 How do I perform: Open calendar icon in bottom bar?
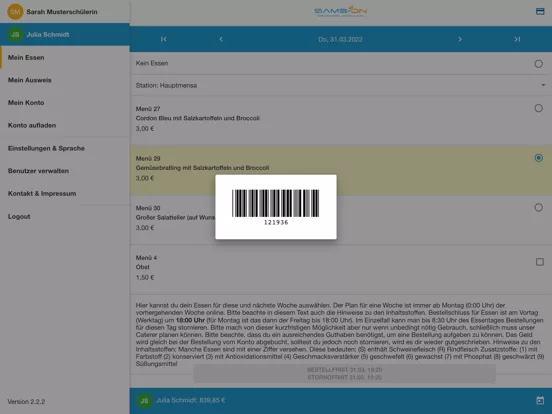pyautogui.click(x=540, y=400)
